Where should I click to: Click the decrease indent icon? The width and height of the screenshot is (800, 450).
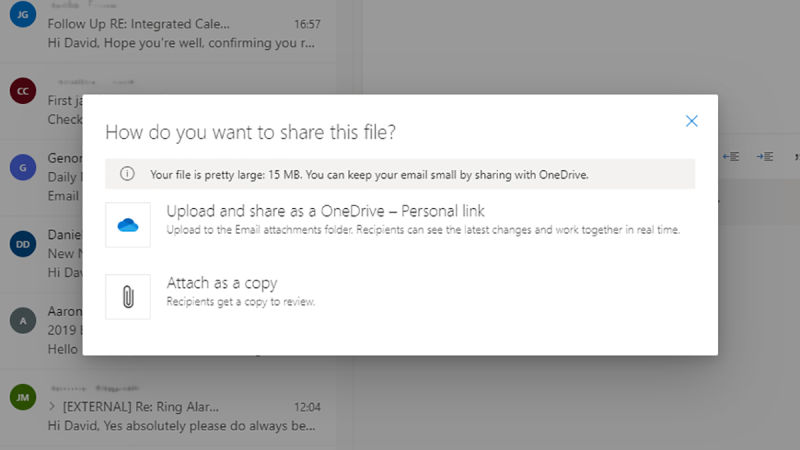click(x=731, y=157)
